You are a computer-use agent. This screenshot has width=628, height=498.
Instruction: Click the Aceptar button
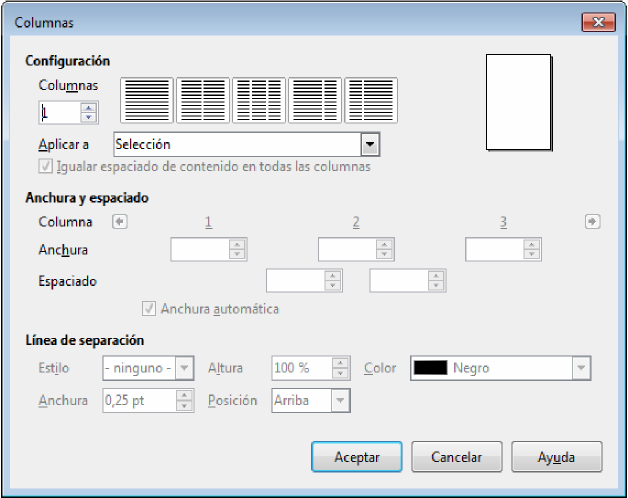(x=356, y=457)
